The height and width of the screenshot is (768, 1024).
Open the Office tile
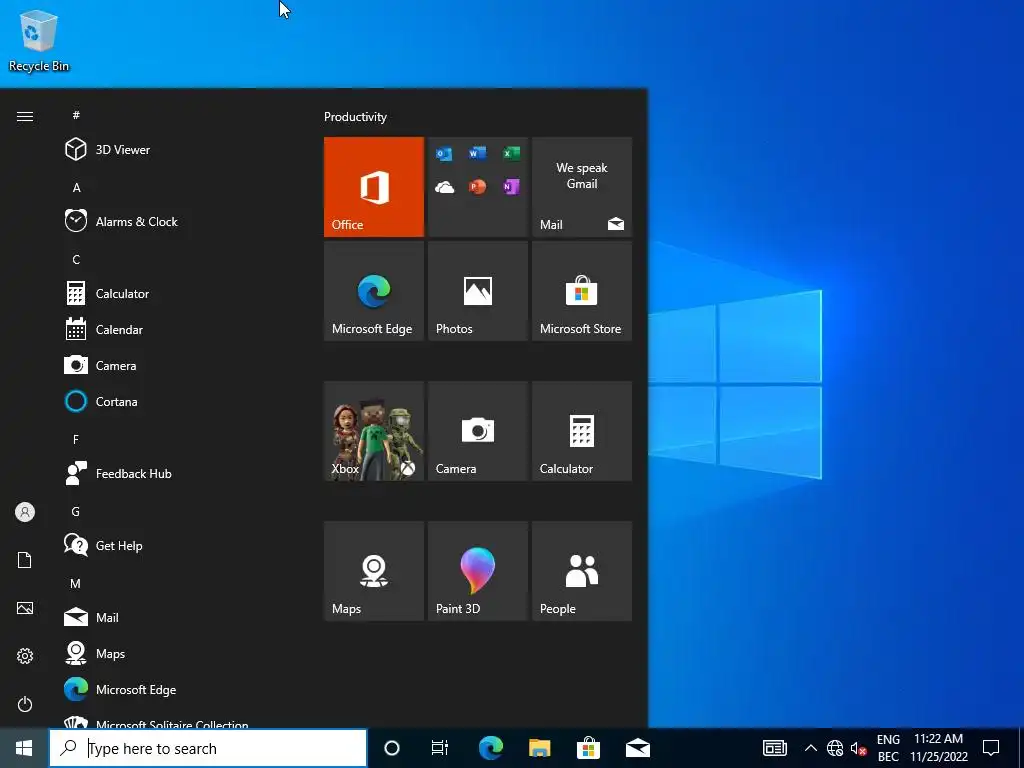tap(374, 187)
